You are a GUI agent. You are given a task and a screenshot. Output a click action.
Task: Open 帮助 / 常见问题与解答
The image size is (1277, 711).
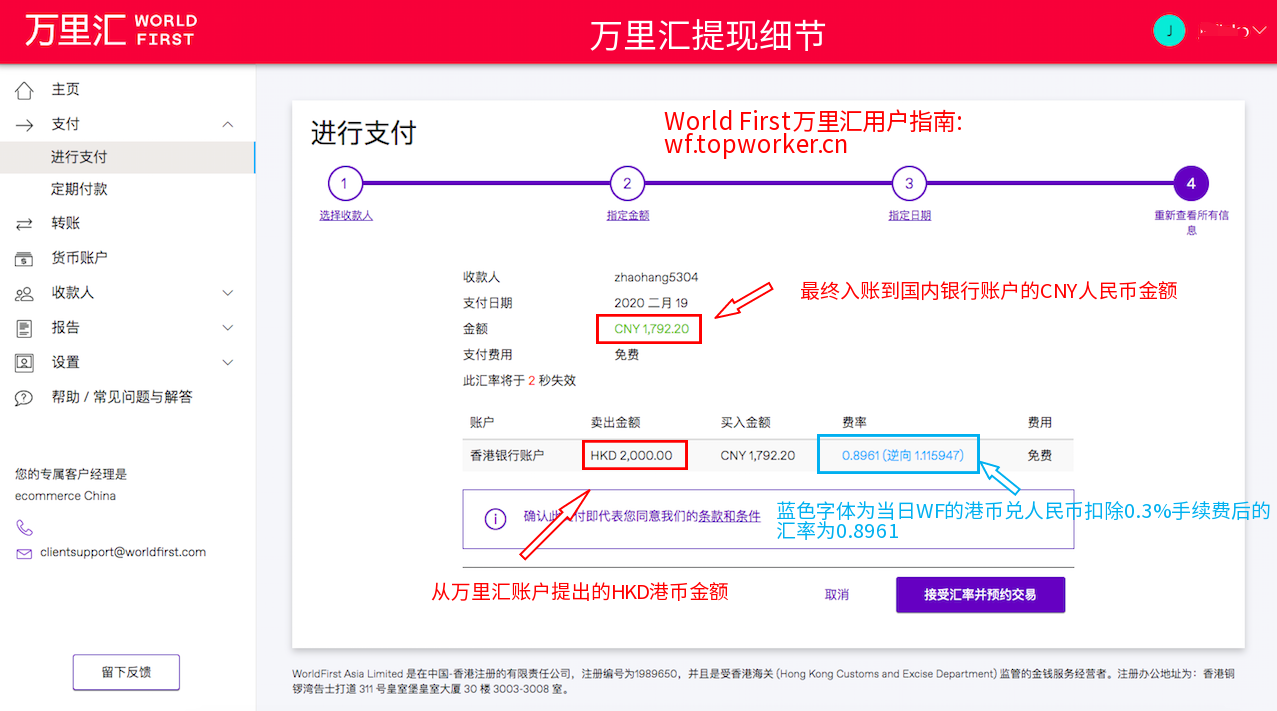coord(122,397)
